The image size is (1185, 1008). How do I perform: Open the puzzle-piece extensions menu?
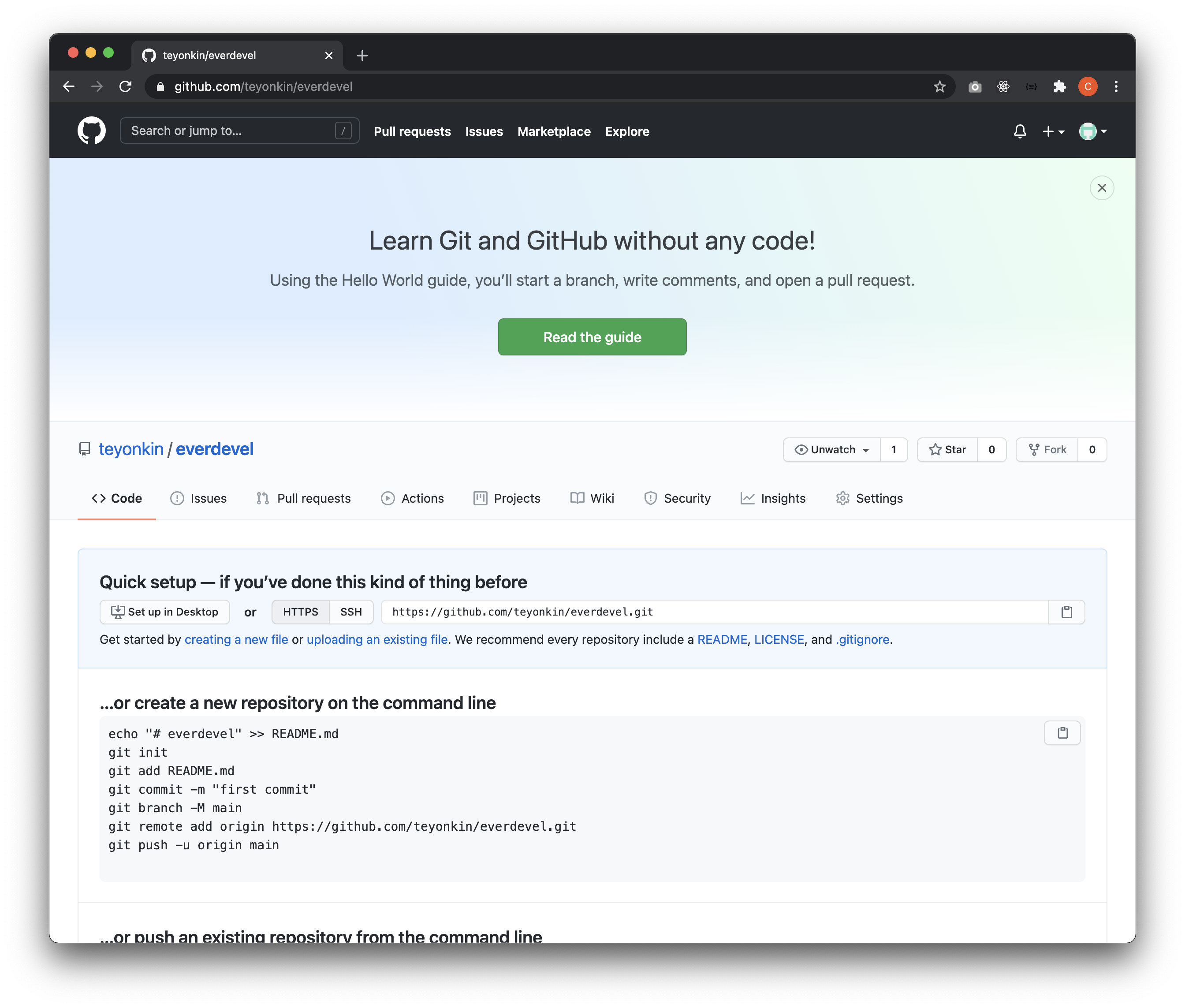click(1059, 86)
